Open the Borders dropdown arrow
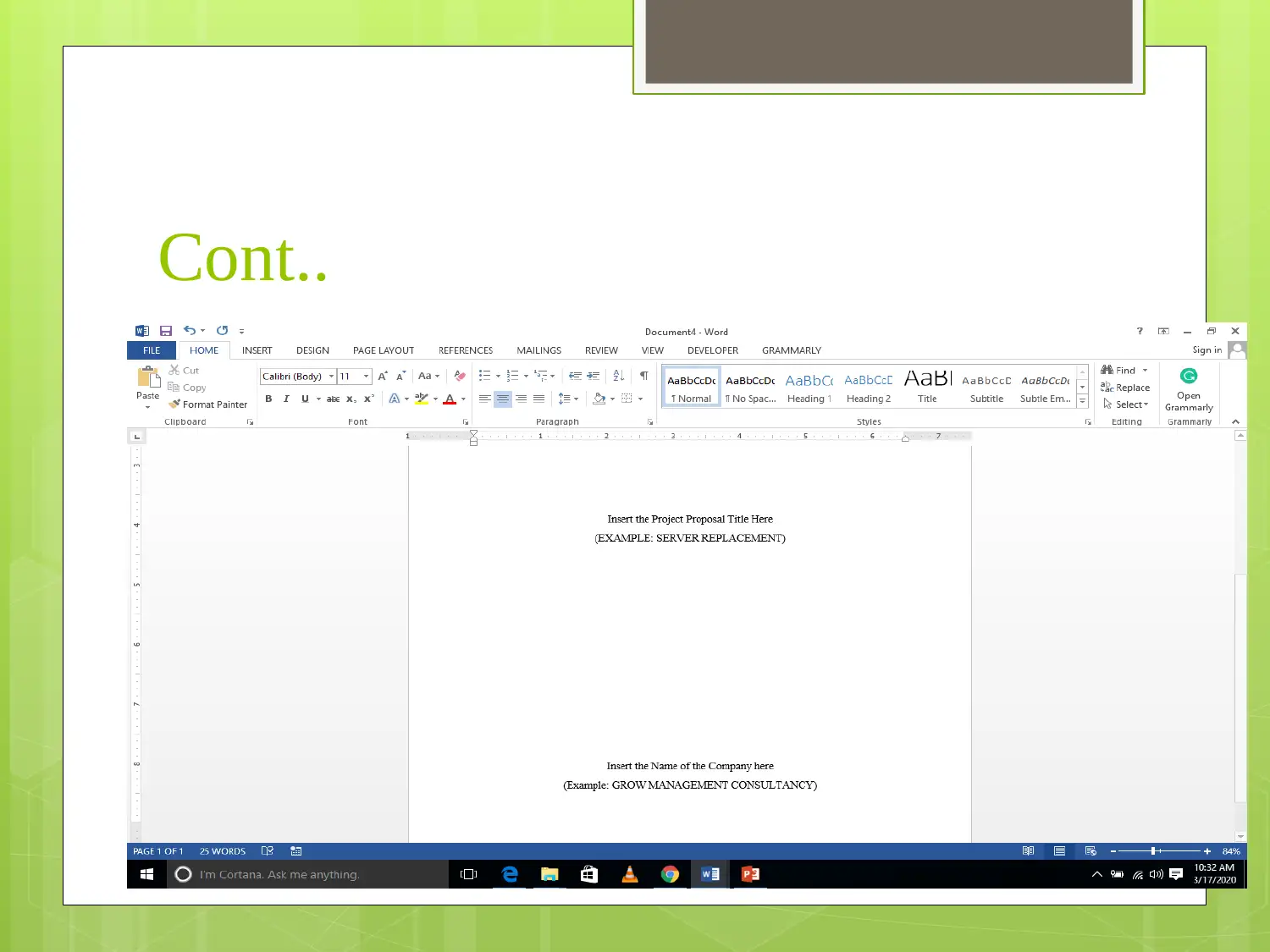The width and height of the screenshot is (1270, 952). (x=640, y=399)
